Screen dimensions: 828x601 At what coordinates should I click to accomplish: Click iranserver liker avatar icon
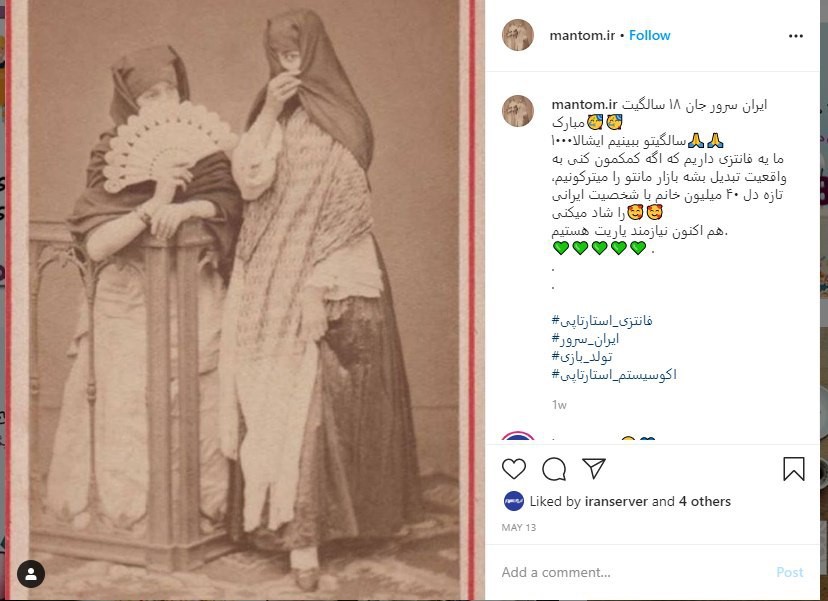[x=514, y=501]
